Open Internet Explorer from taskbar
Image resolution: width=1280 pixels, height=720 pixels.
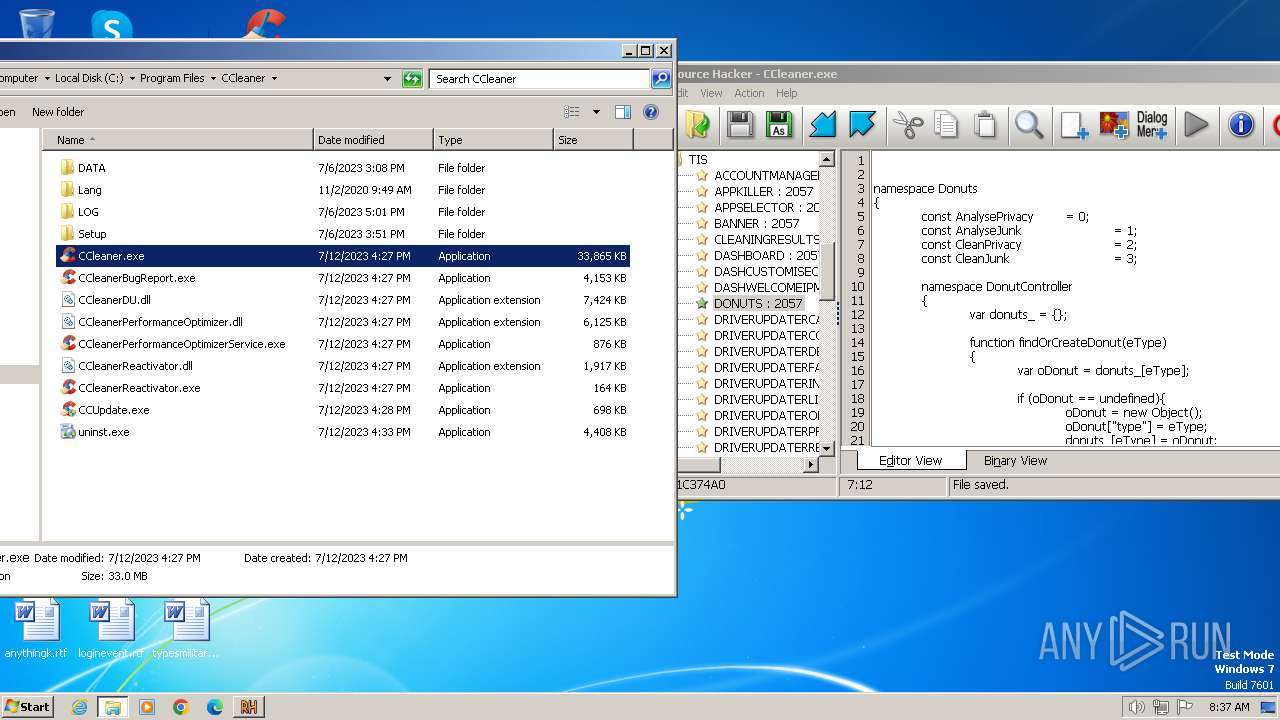(79, 707)
